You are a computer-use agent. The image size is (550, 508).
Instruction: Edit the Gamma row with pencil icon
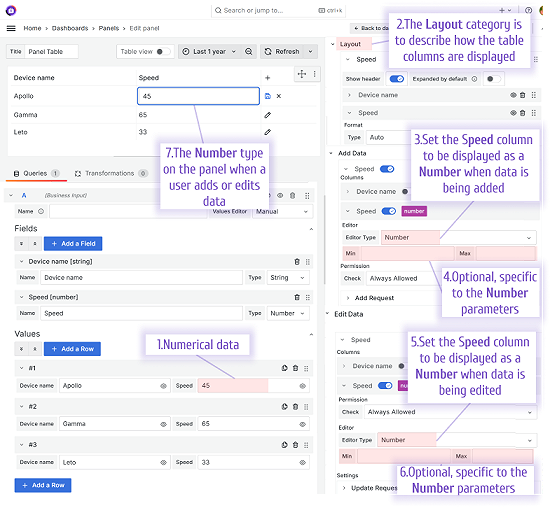click(268, 115)
